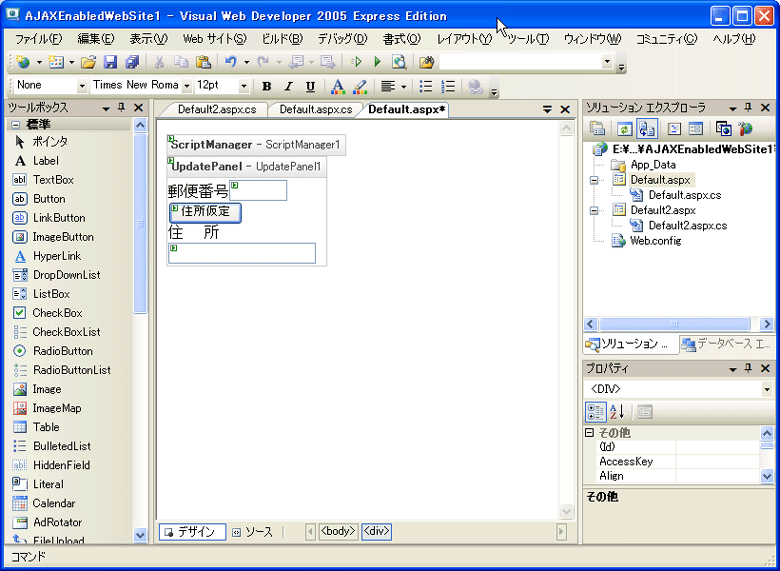Switch to ソース view
The height and width of the screenshot is (571, 780).
pos(254,532)
